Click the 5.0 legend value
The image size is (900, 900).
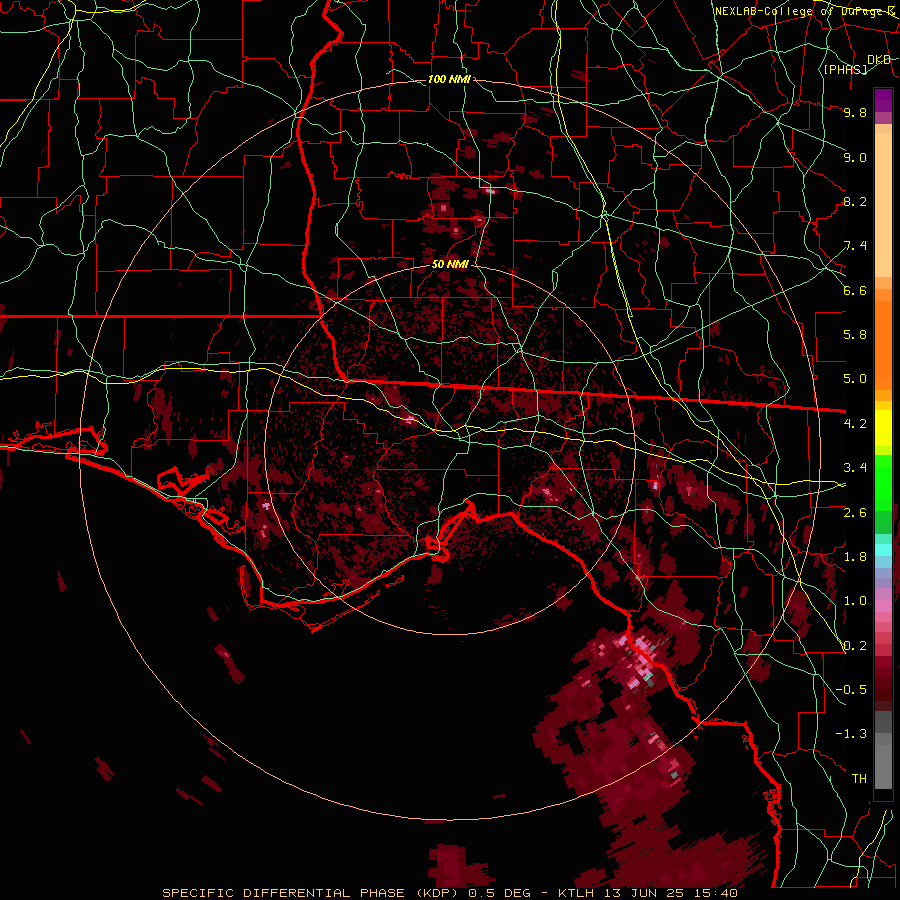(x=855, y=379)
